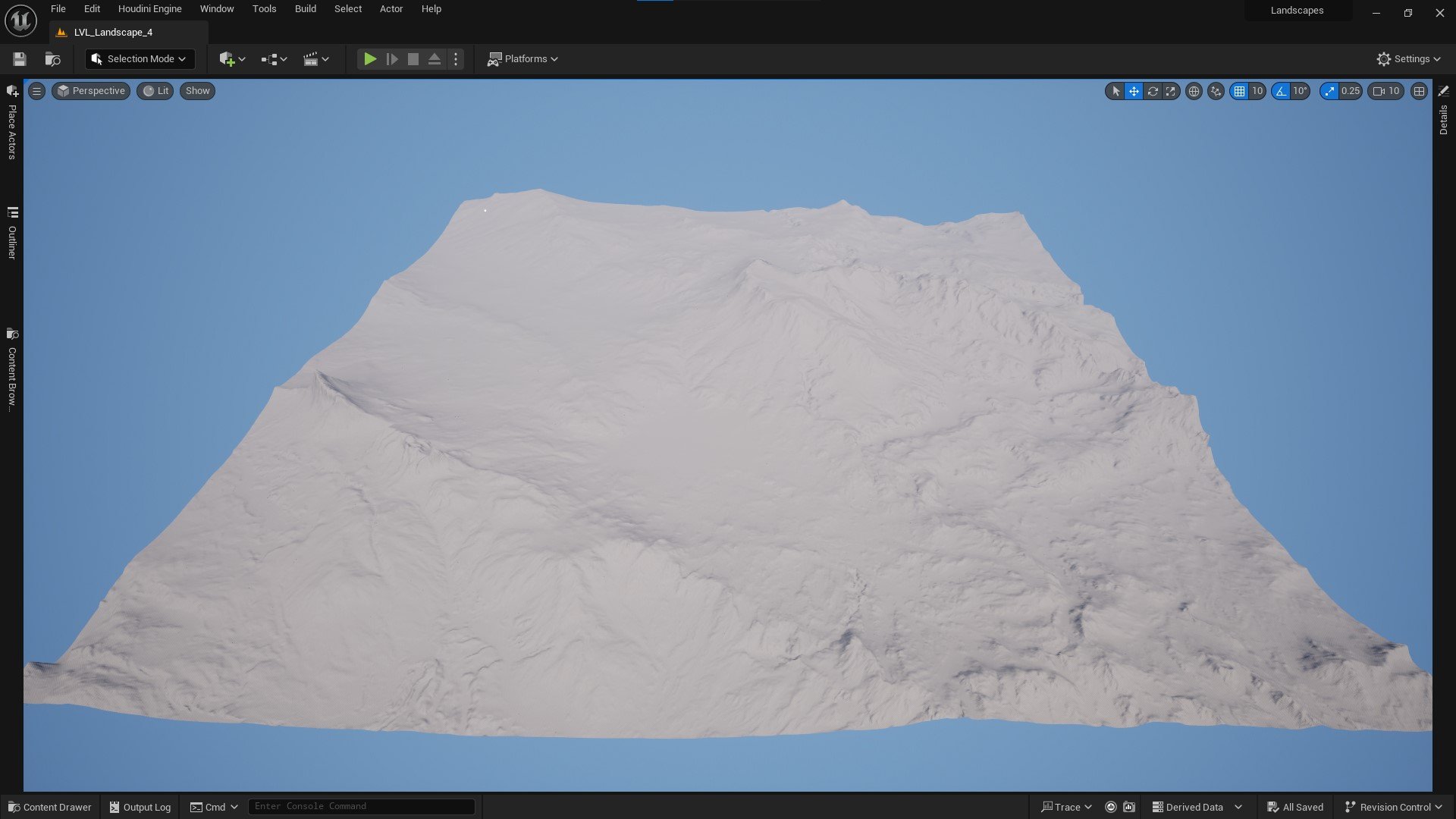Click the viewport layout maximize icon
This screenshot has height=819, width=1456.
tap(1419, 91)
